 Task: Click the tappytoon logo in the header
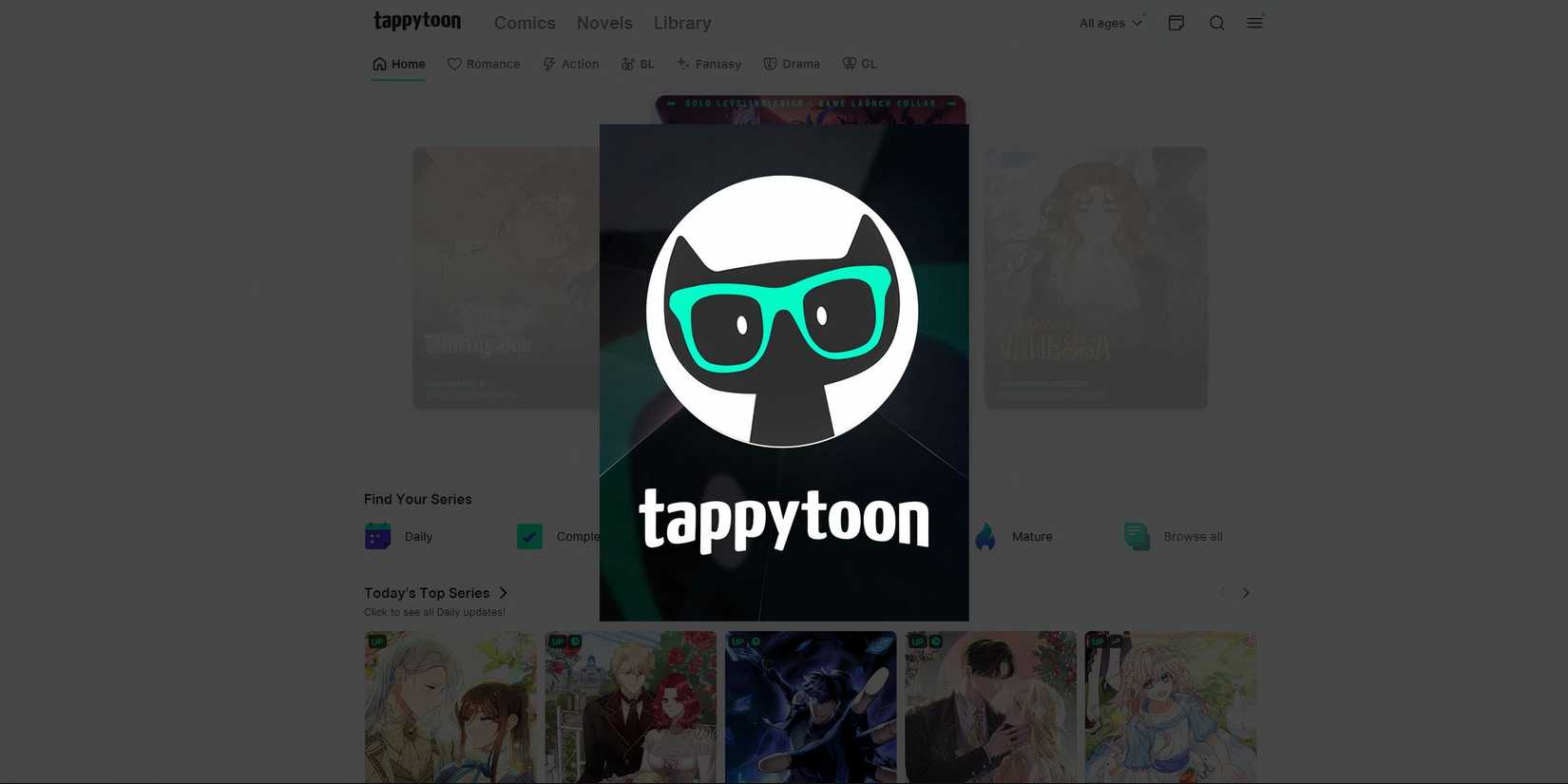point(417,22)
